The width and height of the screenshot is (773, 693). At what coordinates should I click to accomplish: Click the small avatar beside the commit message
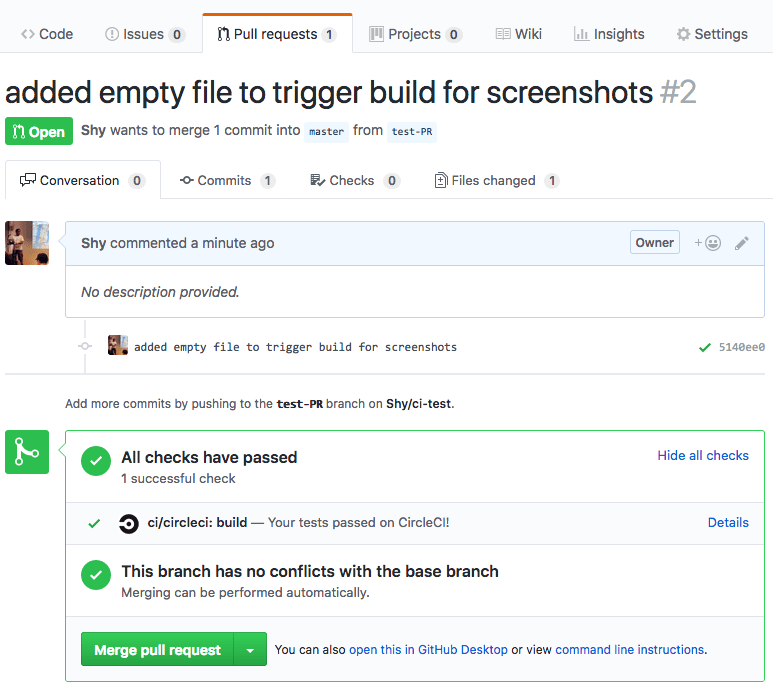[118, 346]
